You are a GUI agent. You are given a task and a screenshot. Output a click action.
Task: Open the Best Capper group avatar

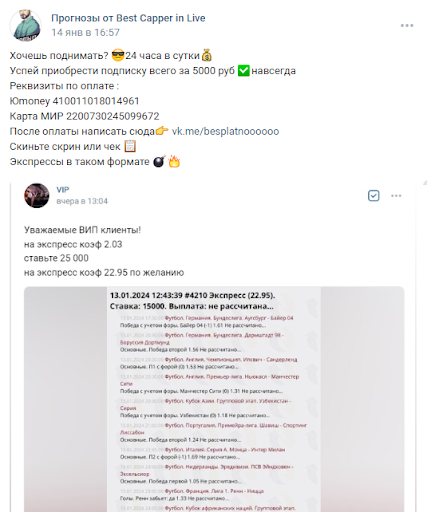click(x=26, y=25)
